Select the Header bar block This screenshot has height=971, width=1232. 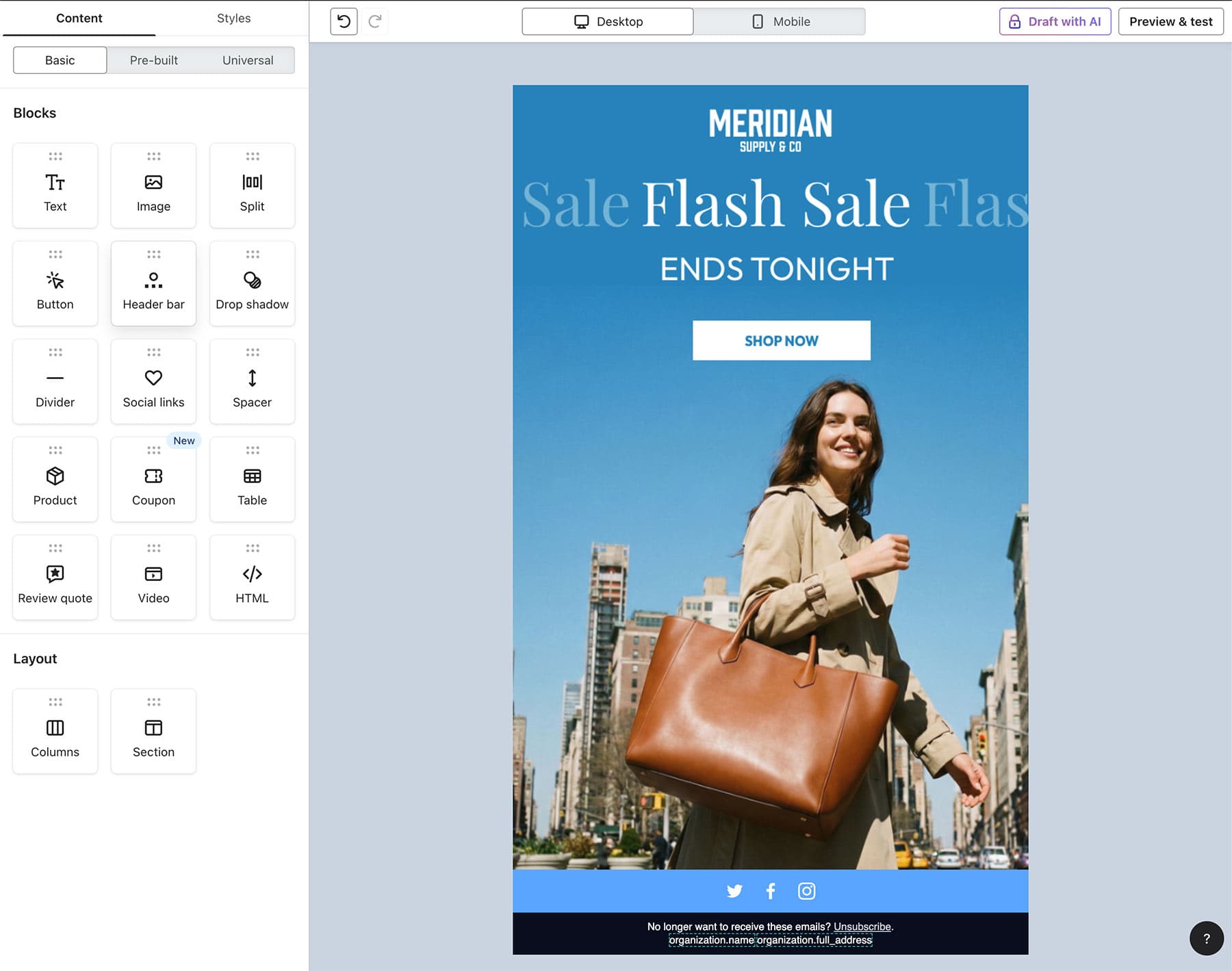click(x=153, y=283)
